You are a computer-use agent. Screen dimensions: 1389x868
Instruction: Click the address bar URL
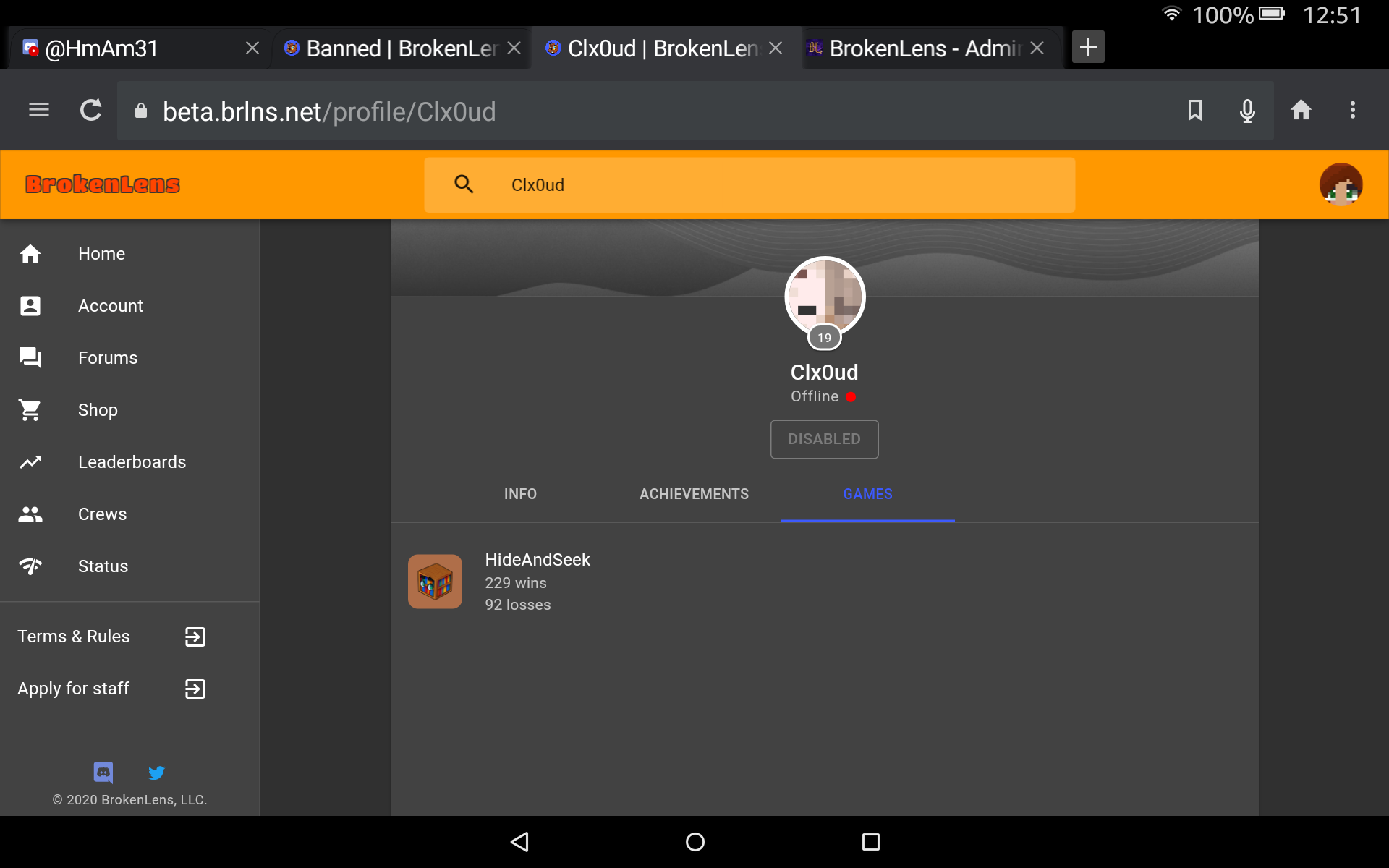329,111
